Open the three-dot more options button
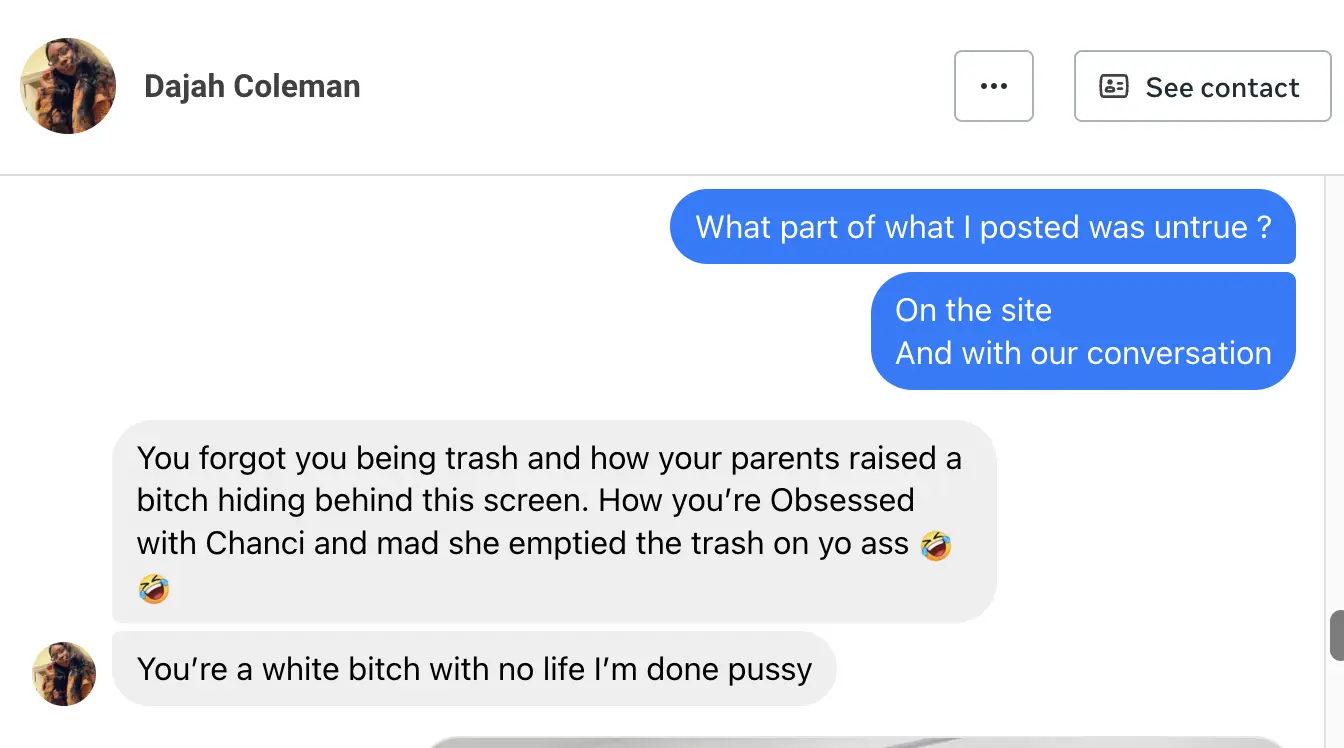 tap(993, 86)
